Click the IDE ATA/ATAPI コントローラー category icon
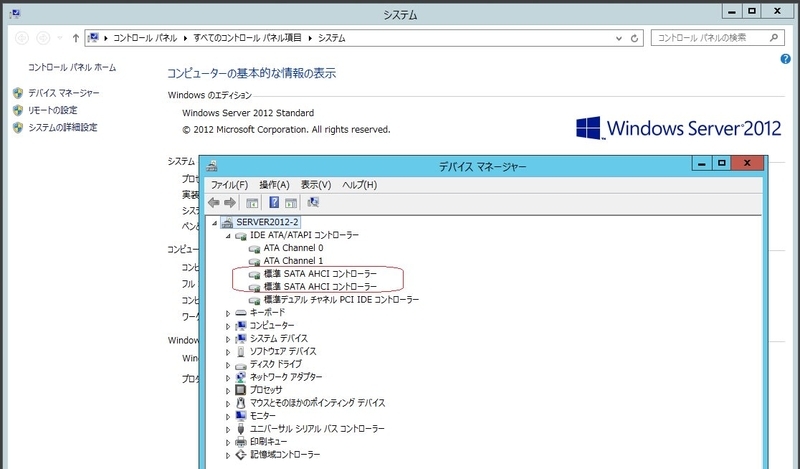Screen dimensions: 800x469 click(x=241, y=235)
